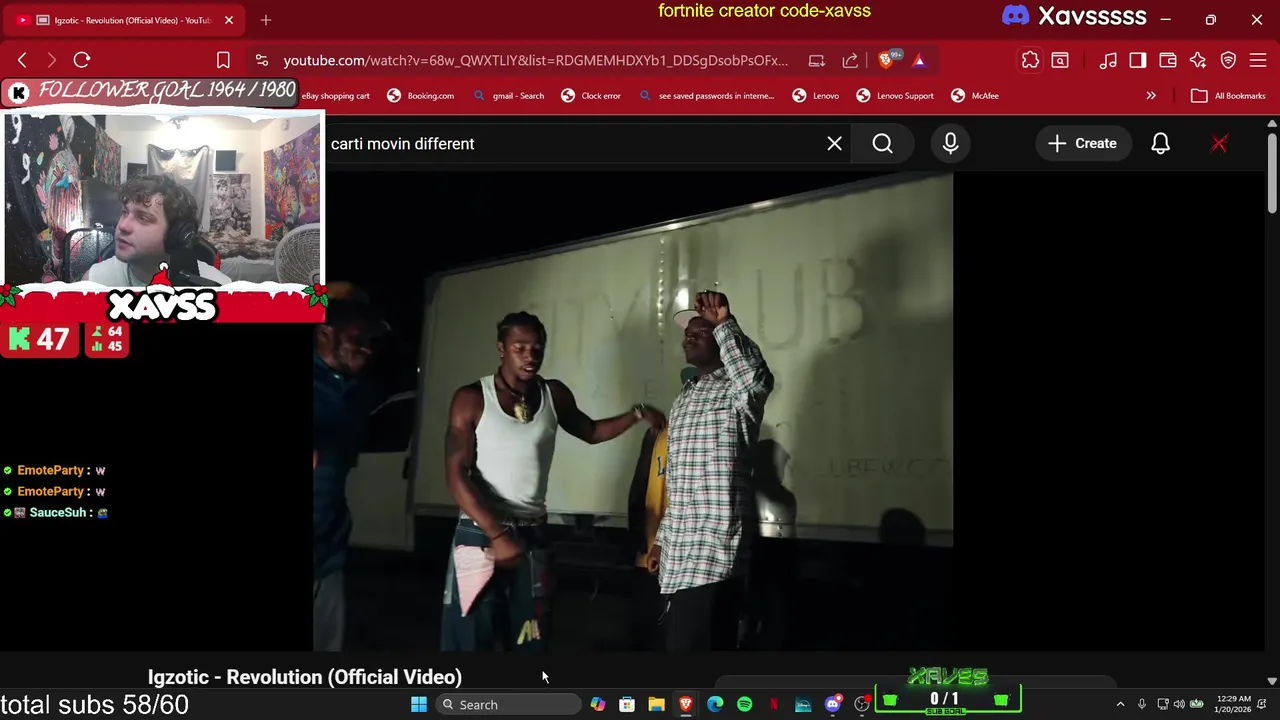
Task: Bookmark this page with the bookmark icon
Action: tap(223, 60)
